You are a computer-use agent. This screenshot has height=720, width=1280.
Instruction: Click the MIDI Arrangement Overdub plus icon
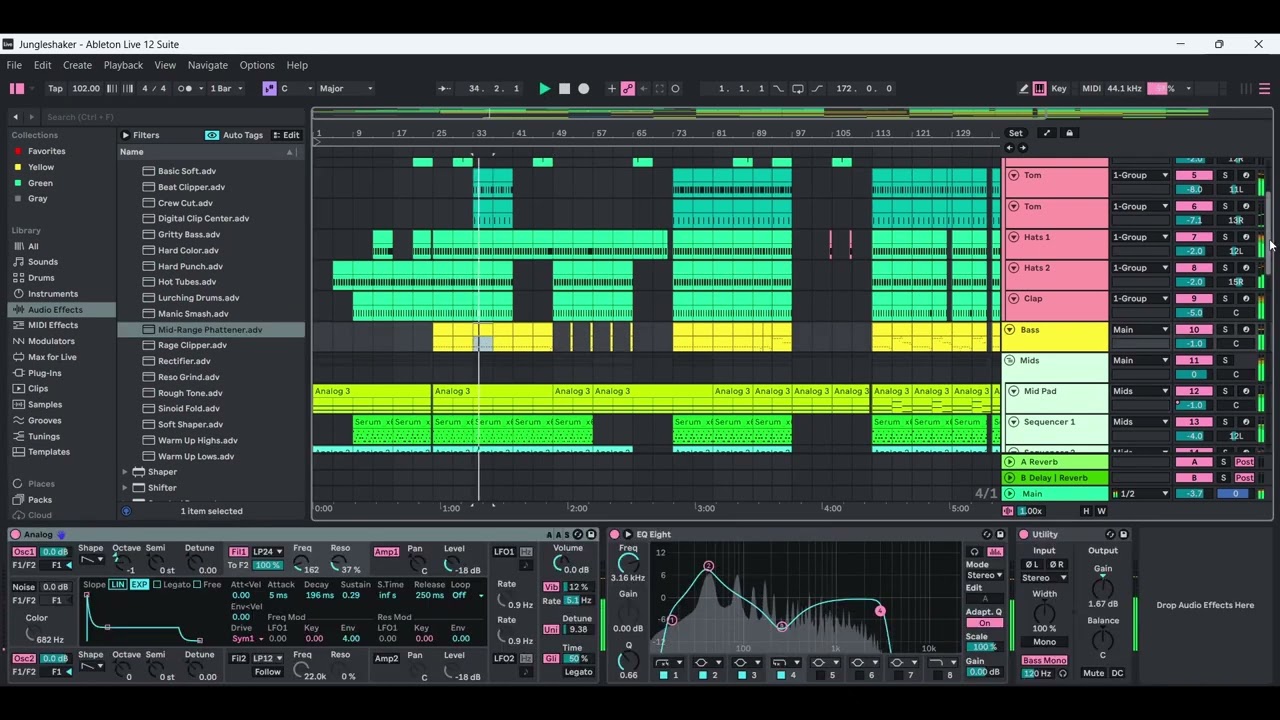612,89
